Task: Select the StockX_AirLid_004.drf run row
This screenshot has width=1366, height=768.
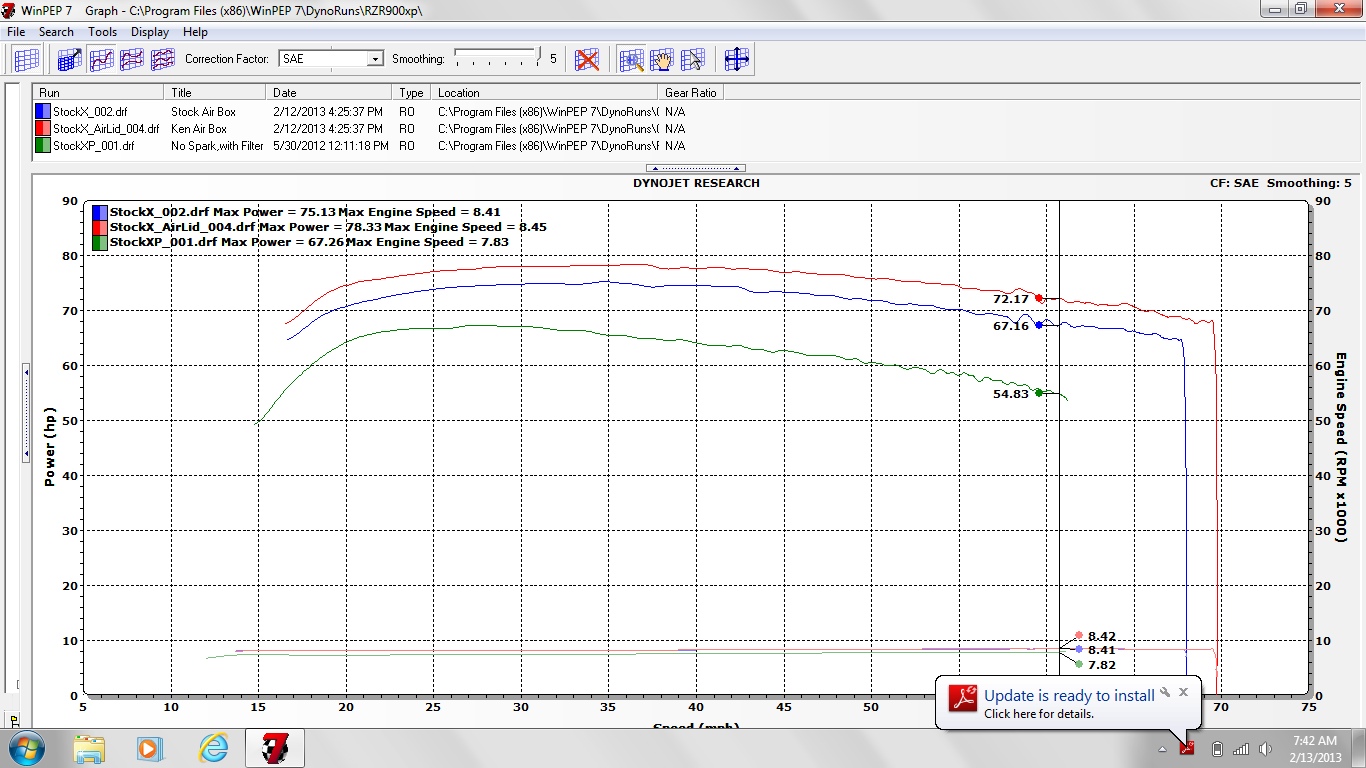Action: click(x=105, y=129)
